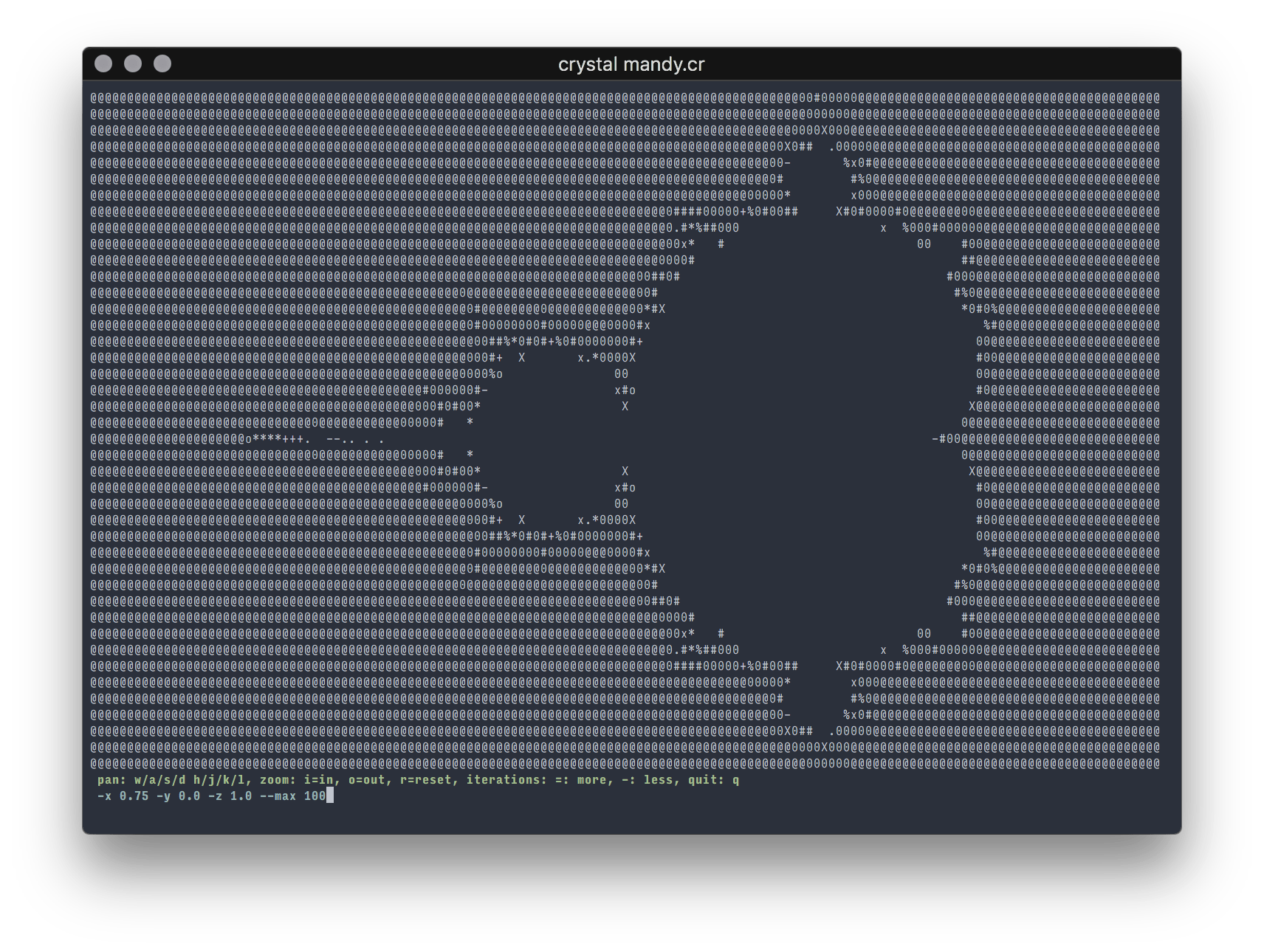The width and height of the screenshot is (1264, 952).
Task: Click the 'r=reset' help text
Action: click(425, 780)
